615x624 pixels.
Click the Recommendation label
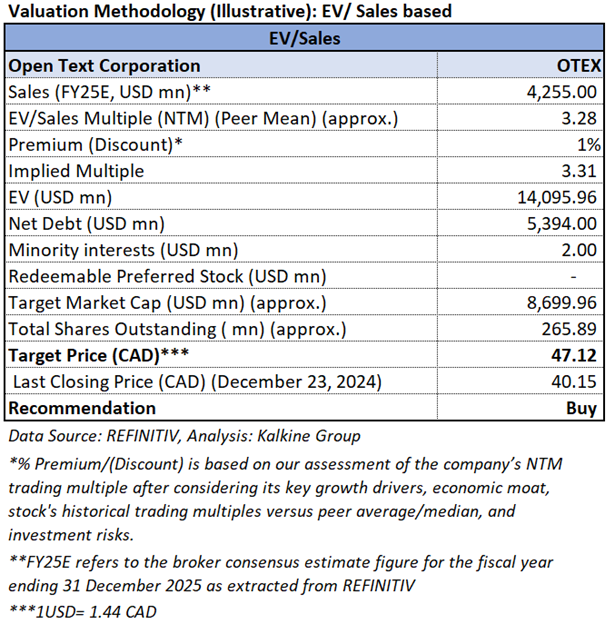(82, 408)
